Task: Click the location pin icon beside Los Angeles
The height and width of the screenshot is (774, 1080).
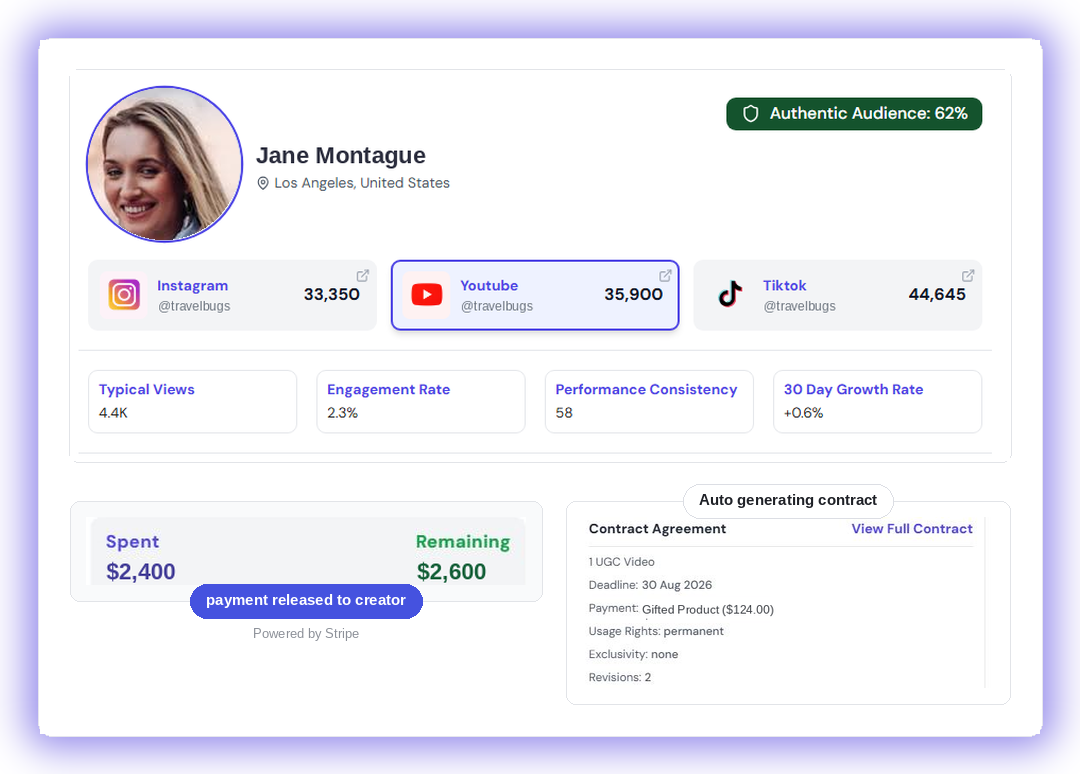Action: point(262,183)
